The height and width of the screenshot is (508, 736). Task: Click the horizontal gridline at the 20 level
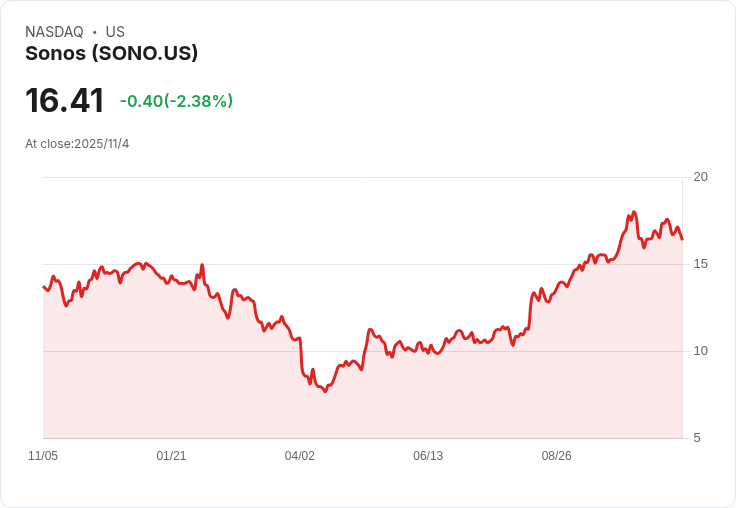(x=360, y=178)
